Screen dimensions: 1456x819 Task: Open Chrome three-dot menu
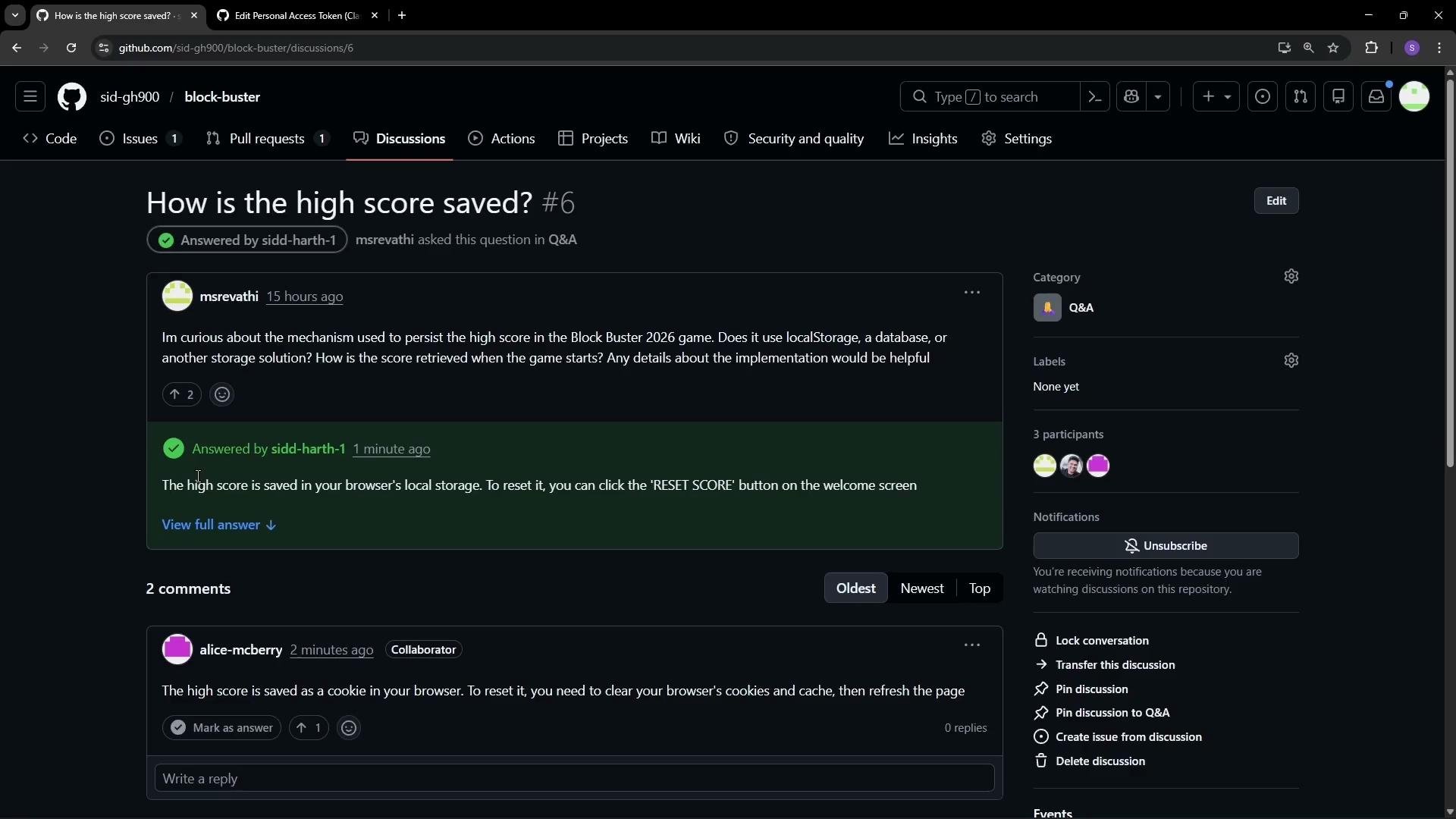coord(1439,48)
